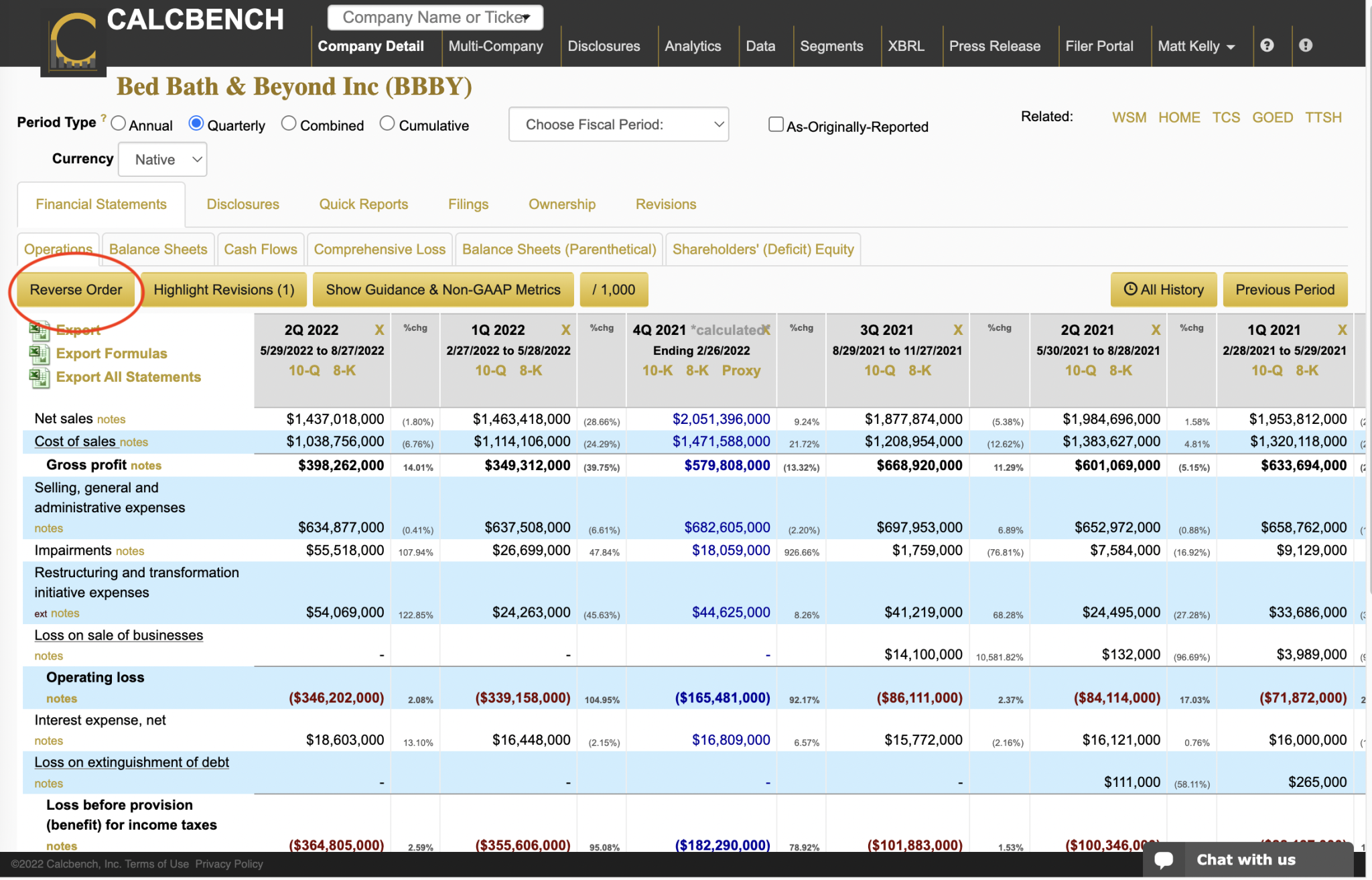The image size is (1372, 880).
Task: Select the Cumulative period type
Action: [x=387, y=124]
